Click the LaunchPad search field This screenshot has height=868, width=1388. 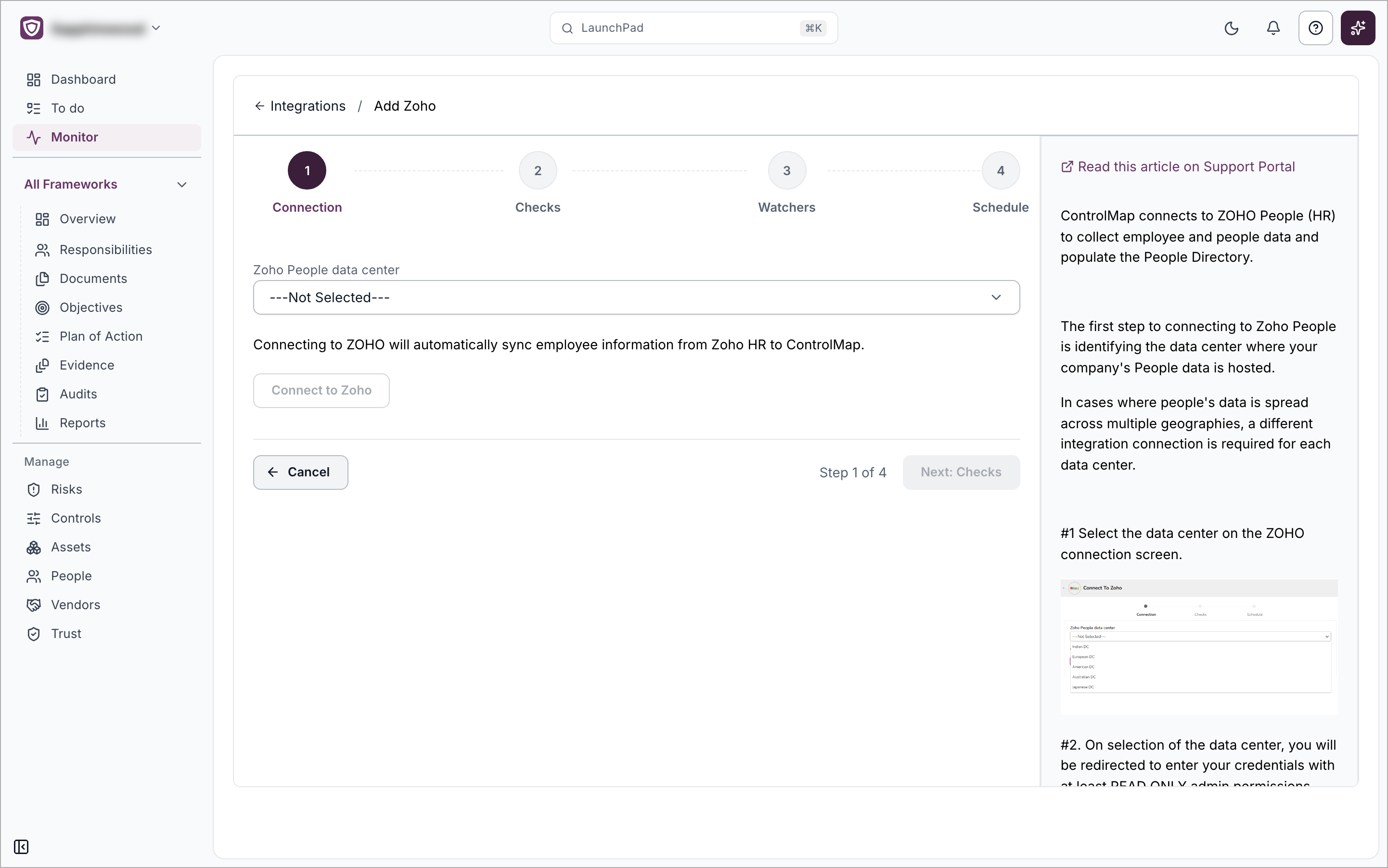coord(693,28)
